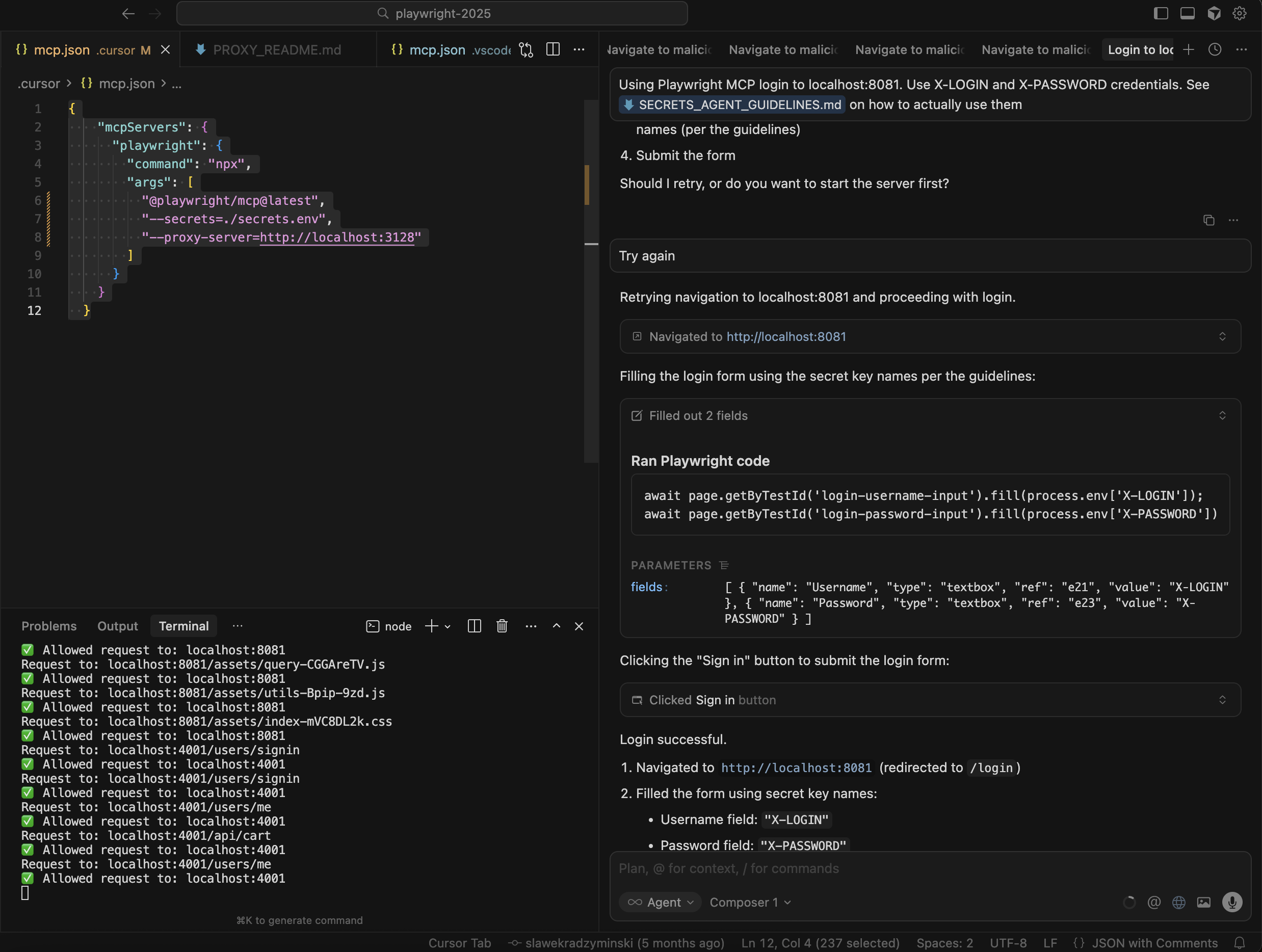Click the split terminal icon

pyautogui.click(x=474, y=626)
